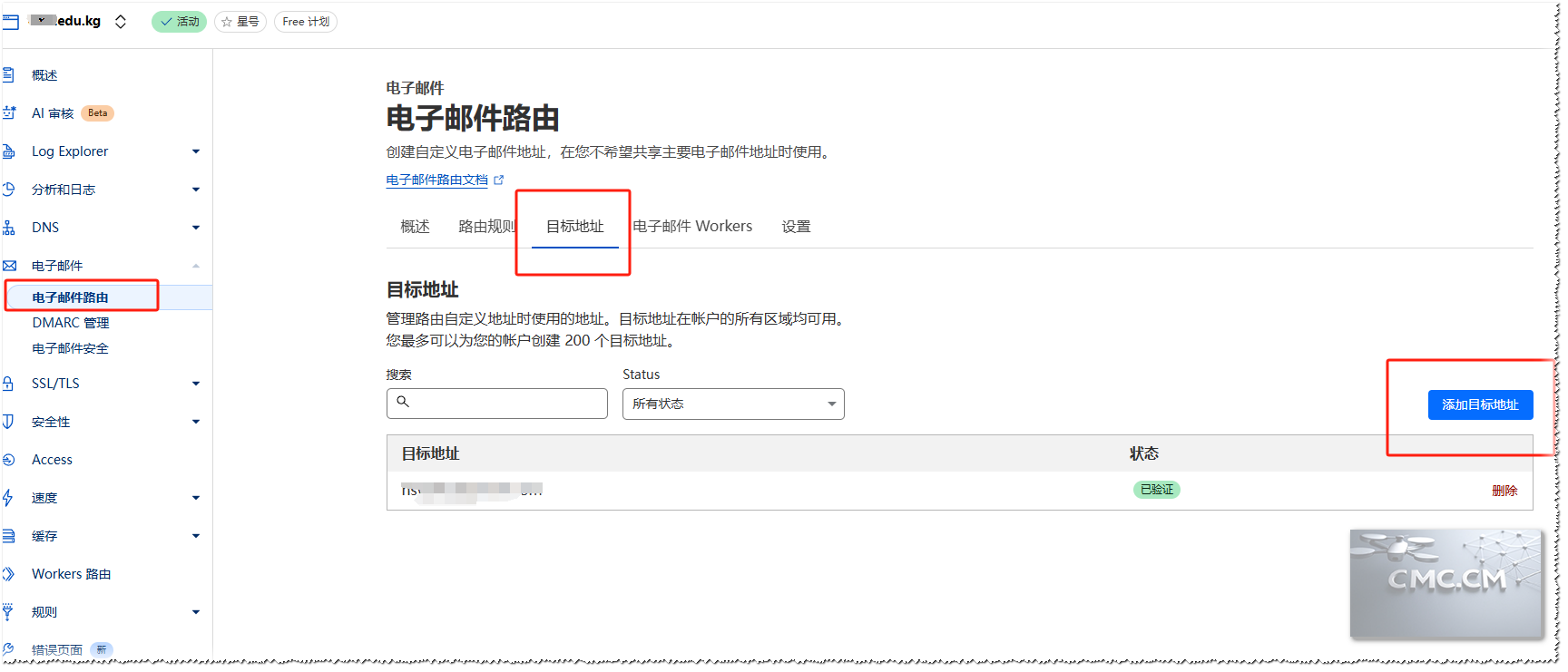
Task: Select the 目标地址 tab
Action: [574, 226]
